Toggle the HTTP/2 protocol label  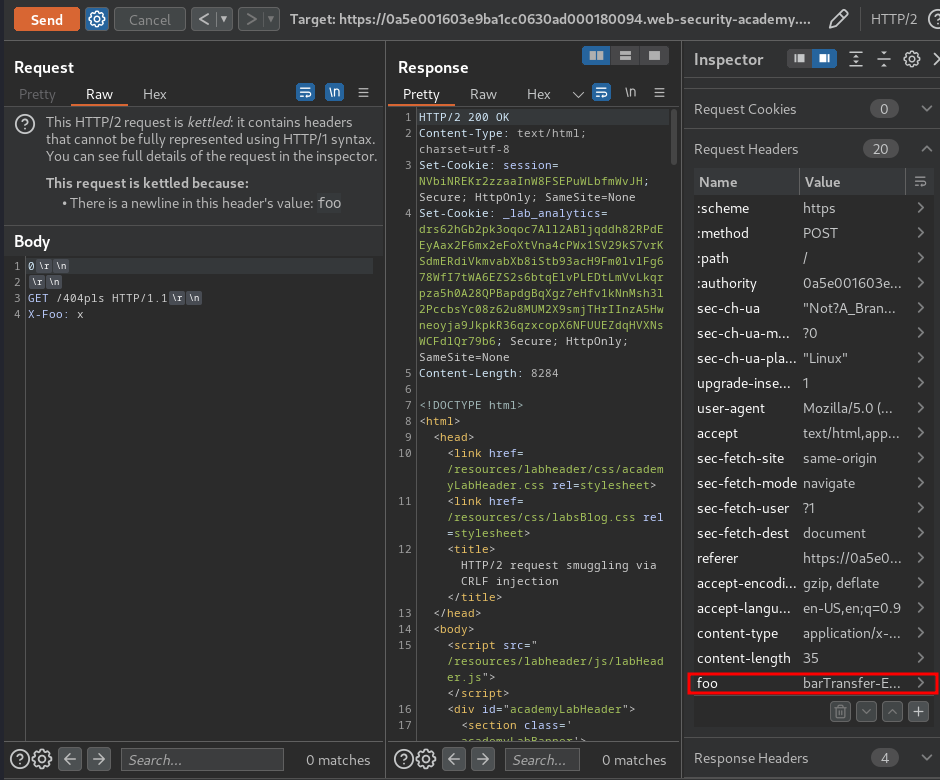click(x=893, y=19)
